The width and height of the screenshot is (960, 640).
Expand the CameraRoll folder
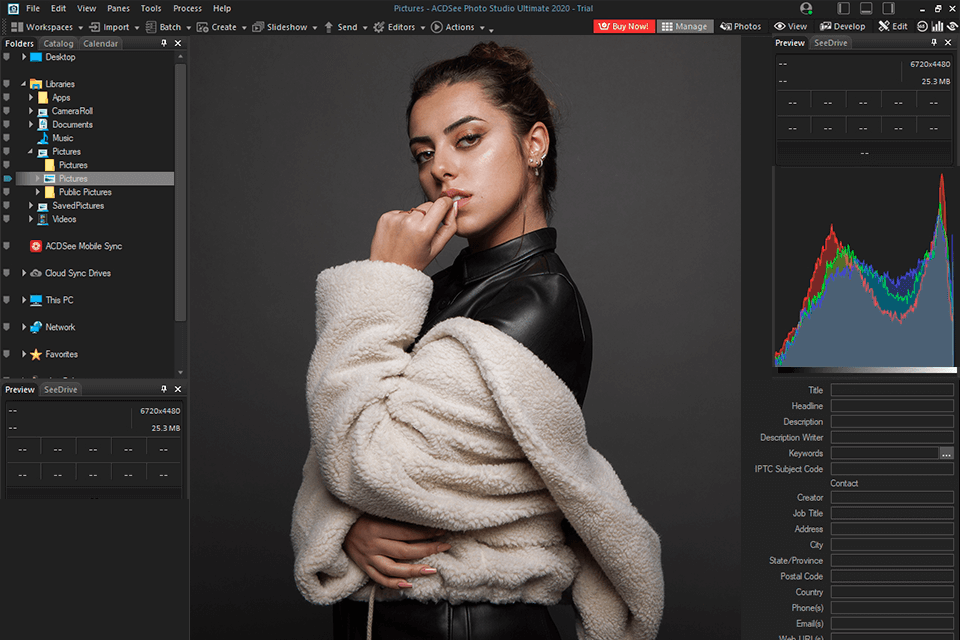[x=31, y=111]
